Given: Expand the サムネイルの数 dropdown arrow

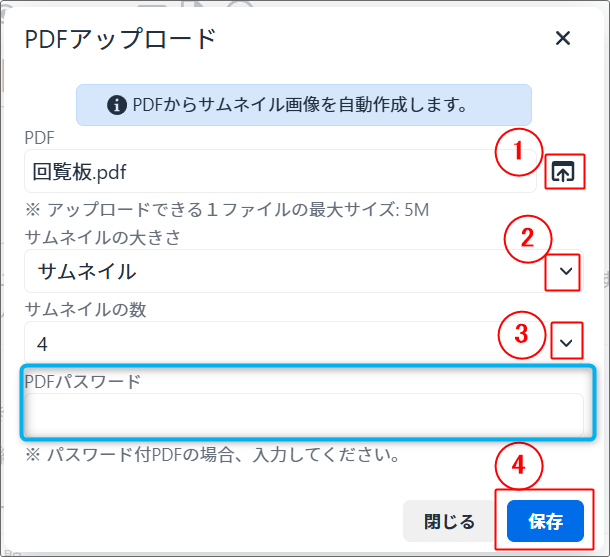Looking at the screenshot, I should [566, 343].
